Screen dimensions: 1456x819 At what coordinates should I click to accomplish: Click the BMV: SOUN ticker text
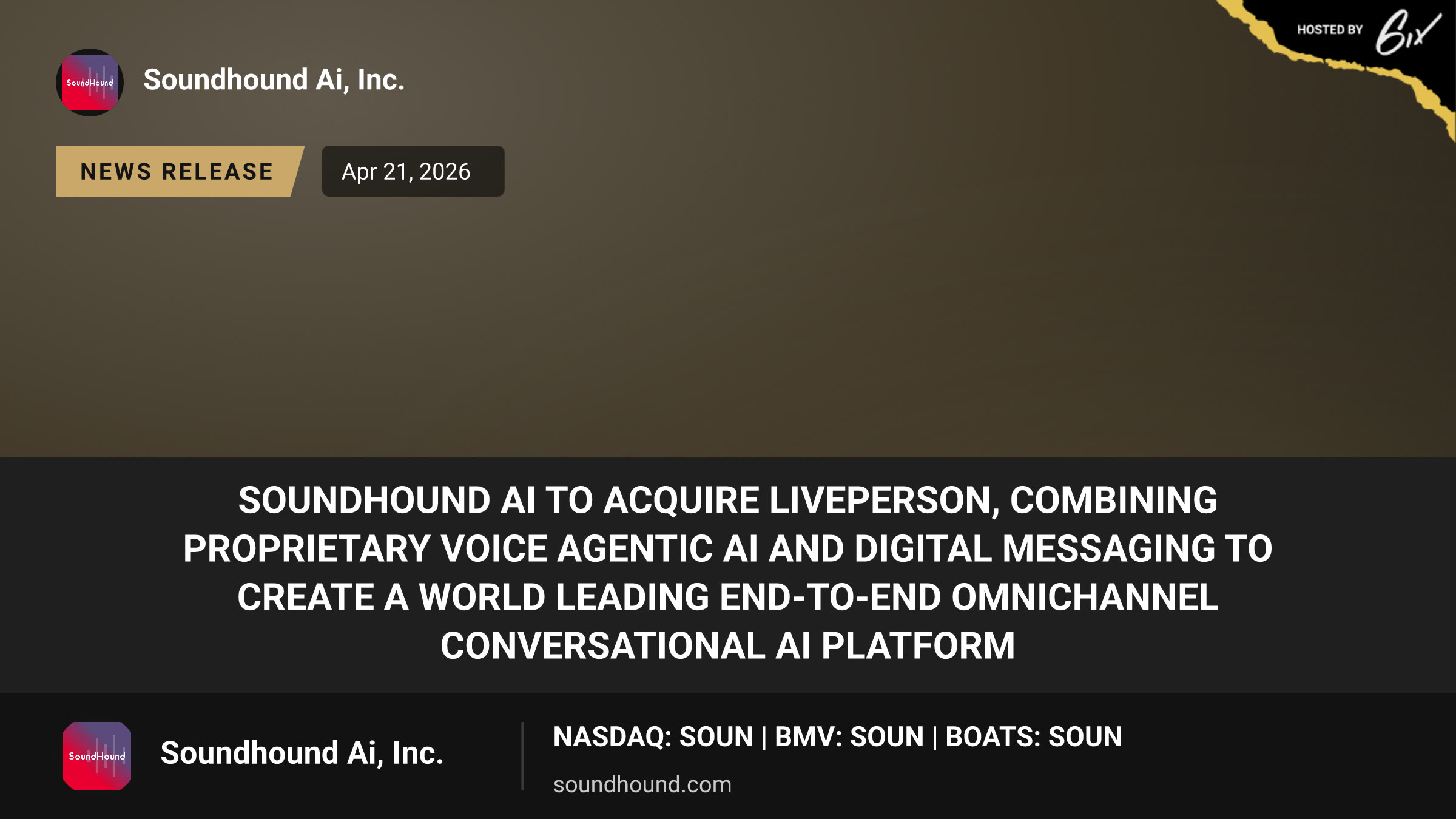pos(849,737)
